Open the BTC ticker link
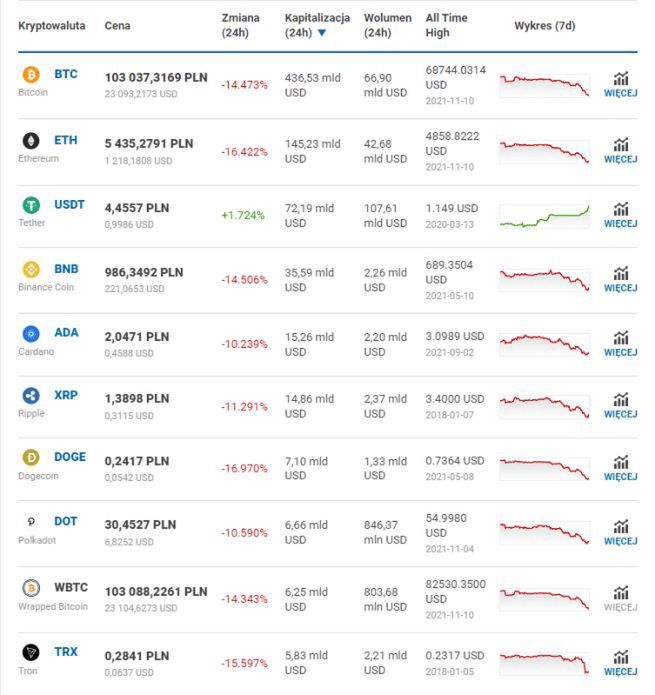This screenshot has height=695, width=655. [65, 75]
